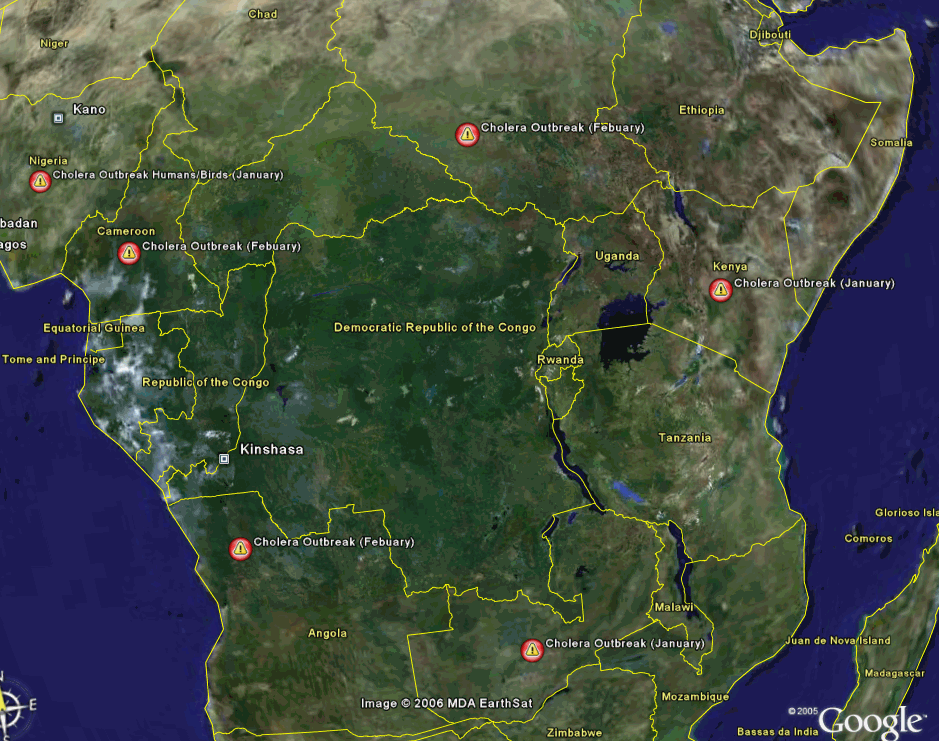Click the 'Democratic Republic of the Congo' label
Image resolution: width=939 pixels, height=741 pixels.
[434, 328]
